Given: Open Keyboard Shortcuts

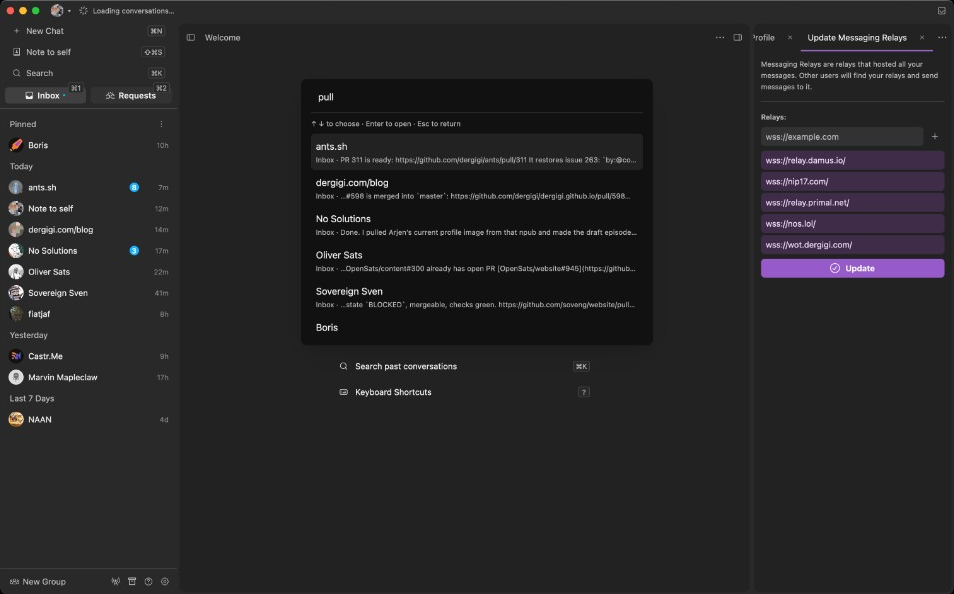Looking at the screenshot, I should 464,393.
